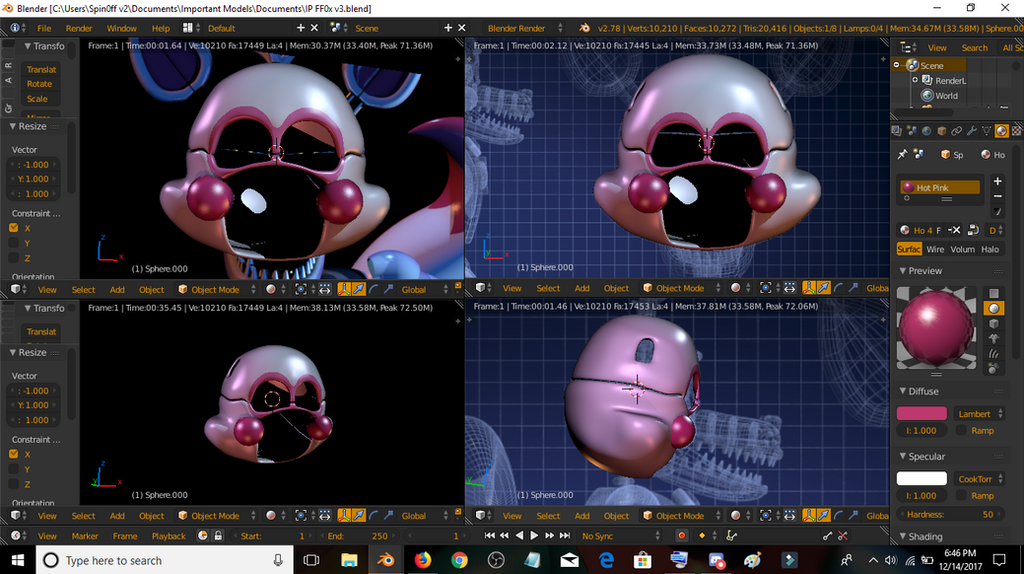Add a material slot with plus button
Image resolution: width=1024 pixels, height=574 pixels.
coord(997,182)
